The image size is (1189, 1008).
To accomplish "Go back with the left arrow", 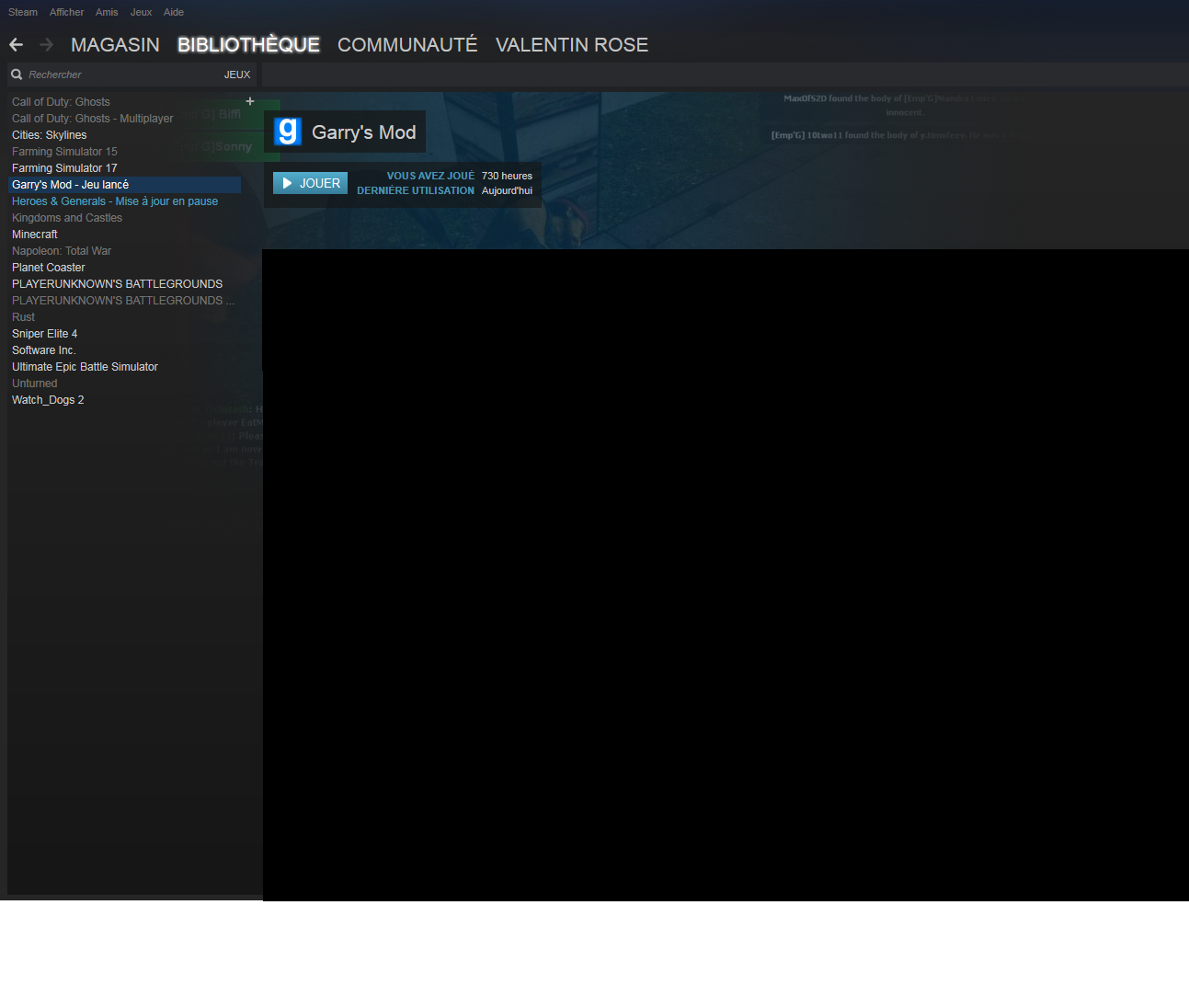I will [16, 44].
